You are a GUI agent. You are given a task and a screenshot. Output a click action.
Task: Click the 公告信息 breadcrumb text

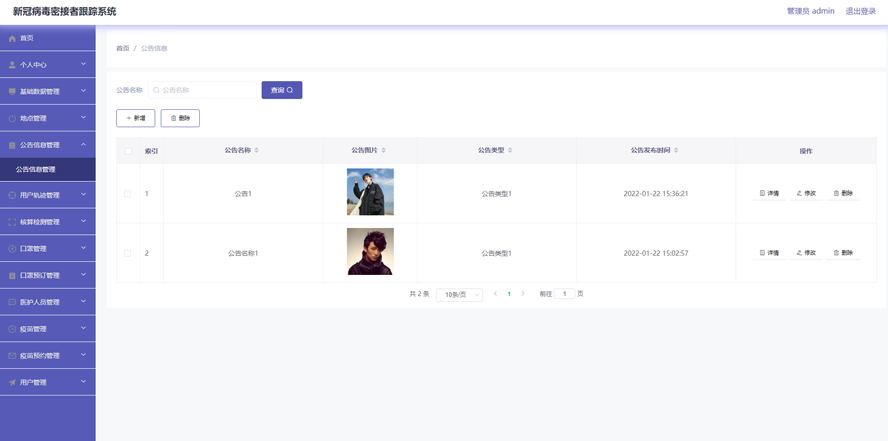click(154, 49)
